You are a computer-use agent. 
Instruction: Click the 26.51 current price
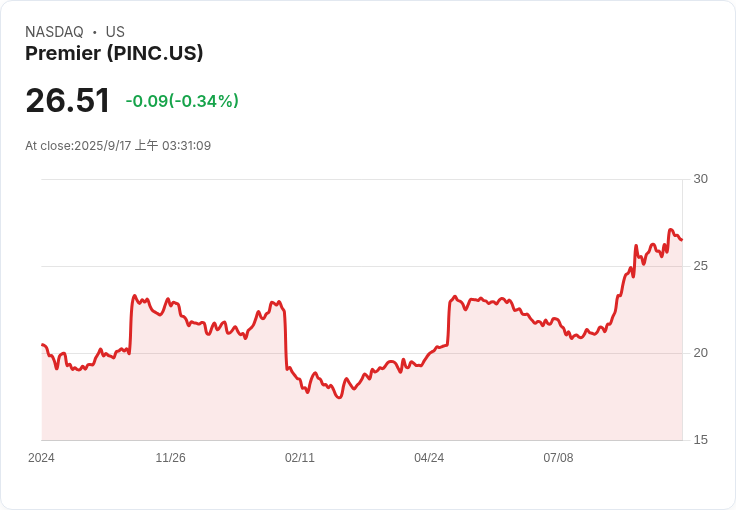[x=68, y=101]
